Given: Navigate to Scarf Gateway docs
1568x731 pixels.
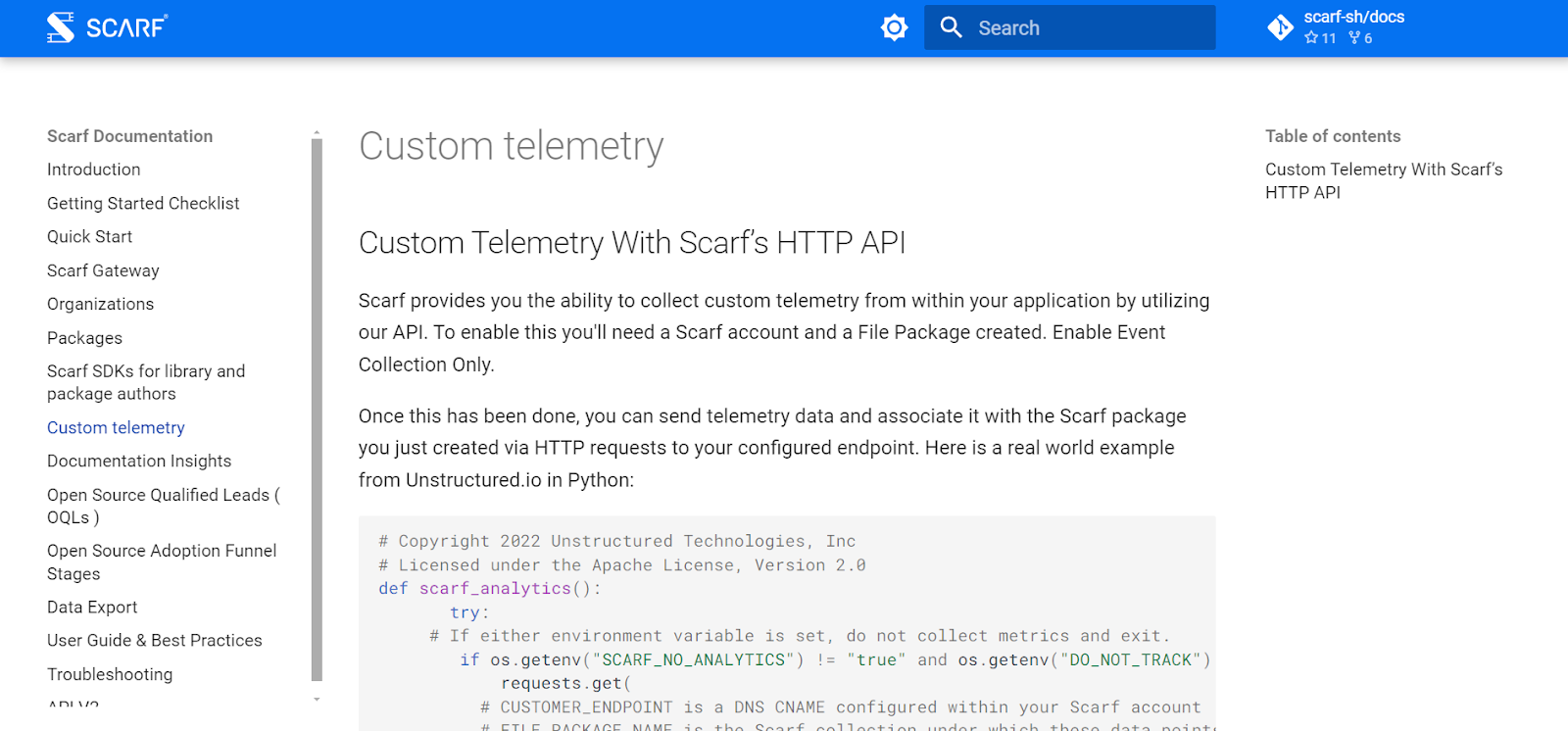Looking at the screenshot, I should pos(103,270).
